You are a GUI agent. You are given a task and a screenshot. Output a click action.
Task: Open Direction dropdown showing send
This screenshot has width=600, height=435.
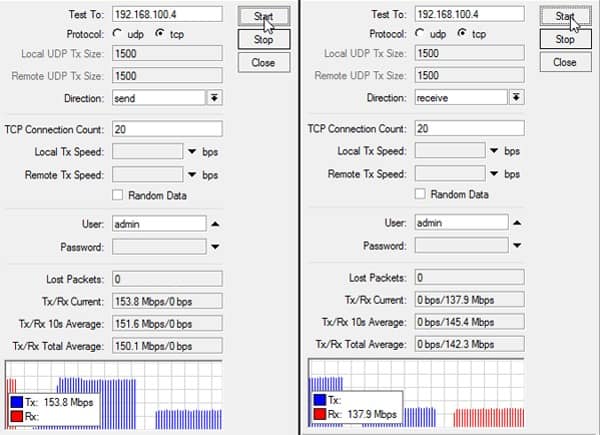coord(214,98)
